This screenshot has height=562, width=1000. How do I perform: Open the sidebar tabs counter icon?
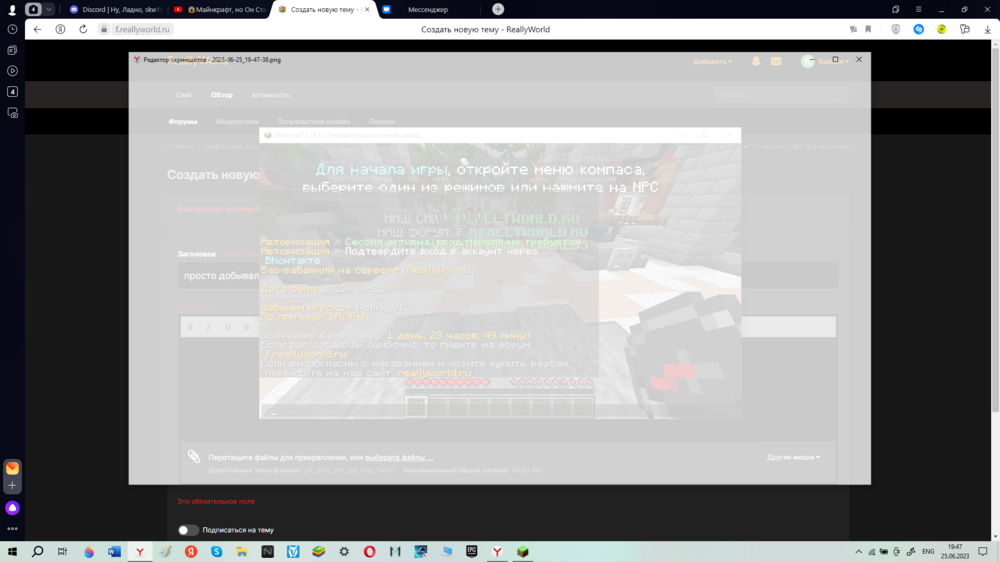12,92
